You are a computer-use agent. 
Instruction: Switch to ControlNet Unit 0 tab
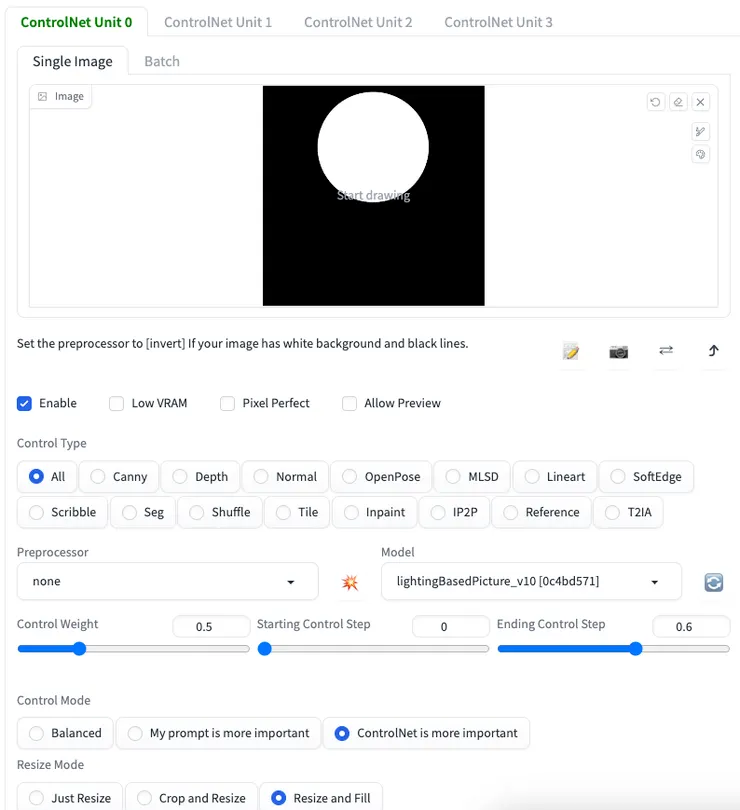(x=76, y=22)
